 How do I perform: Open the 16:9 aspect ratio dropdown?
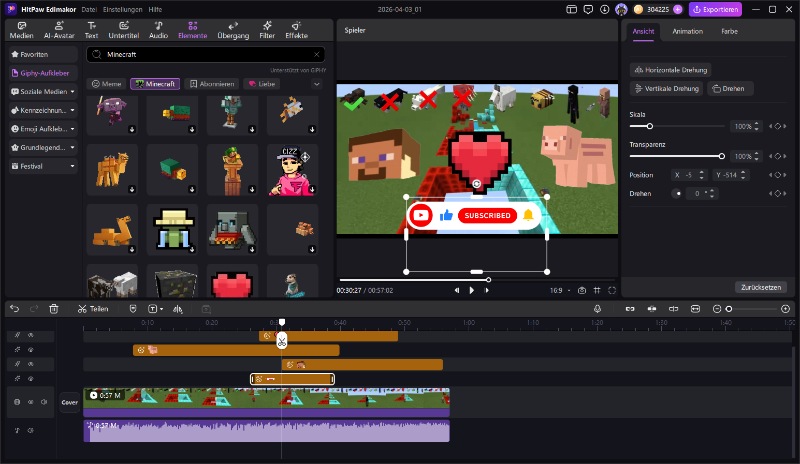[x=560, y=290]
